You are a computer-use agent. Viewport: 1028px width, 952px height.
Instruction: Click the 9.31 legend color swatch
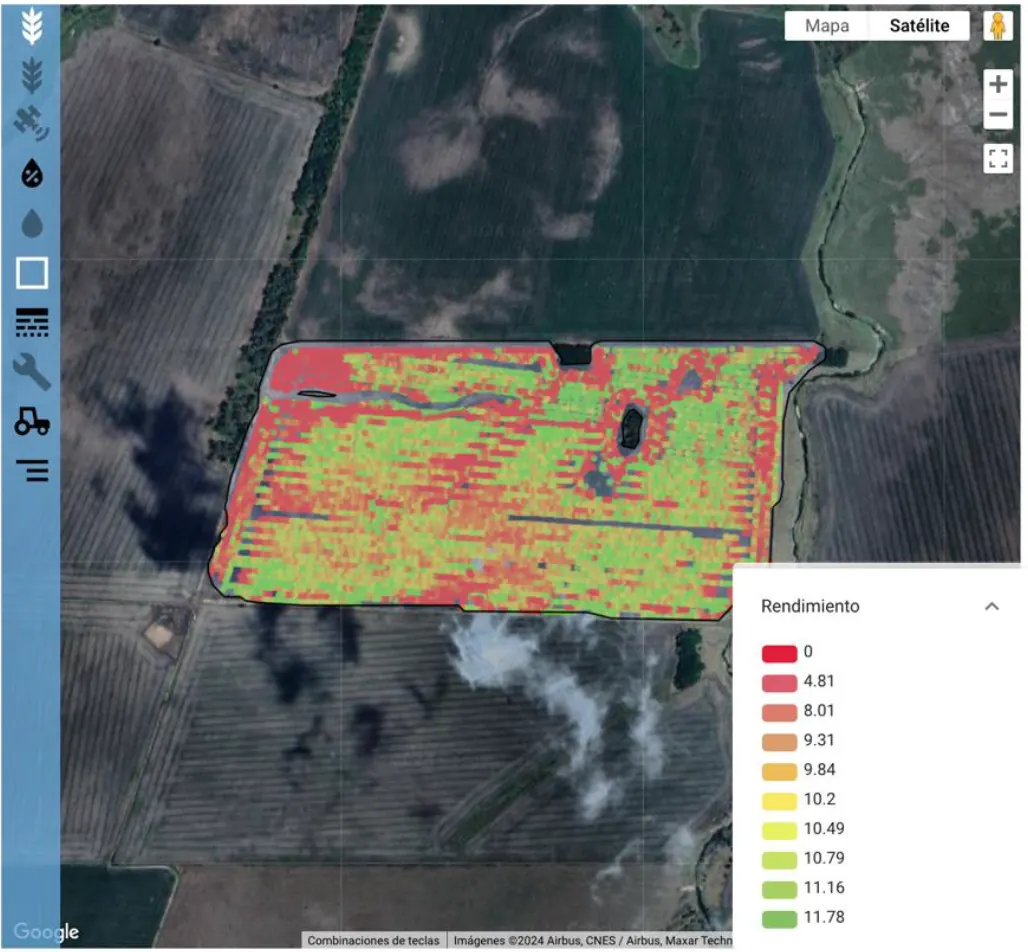[779, 742]
